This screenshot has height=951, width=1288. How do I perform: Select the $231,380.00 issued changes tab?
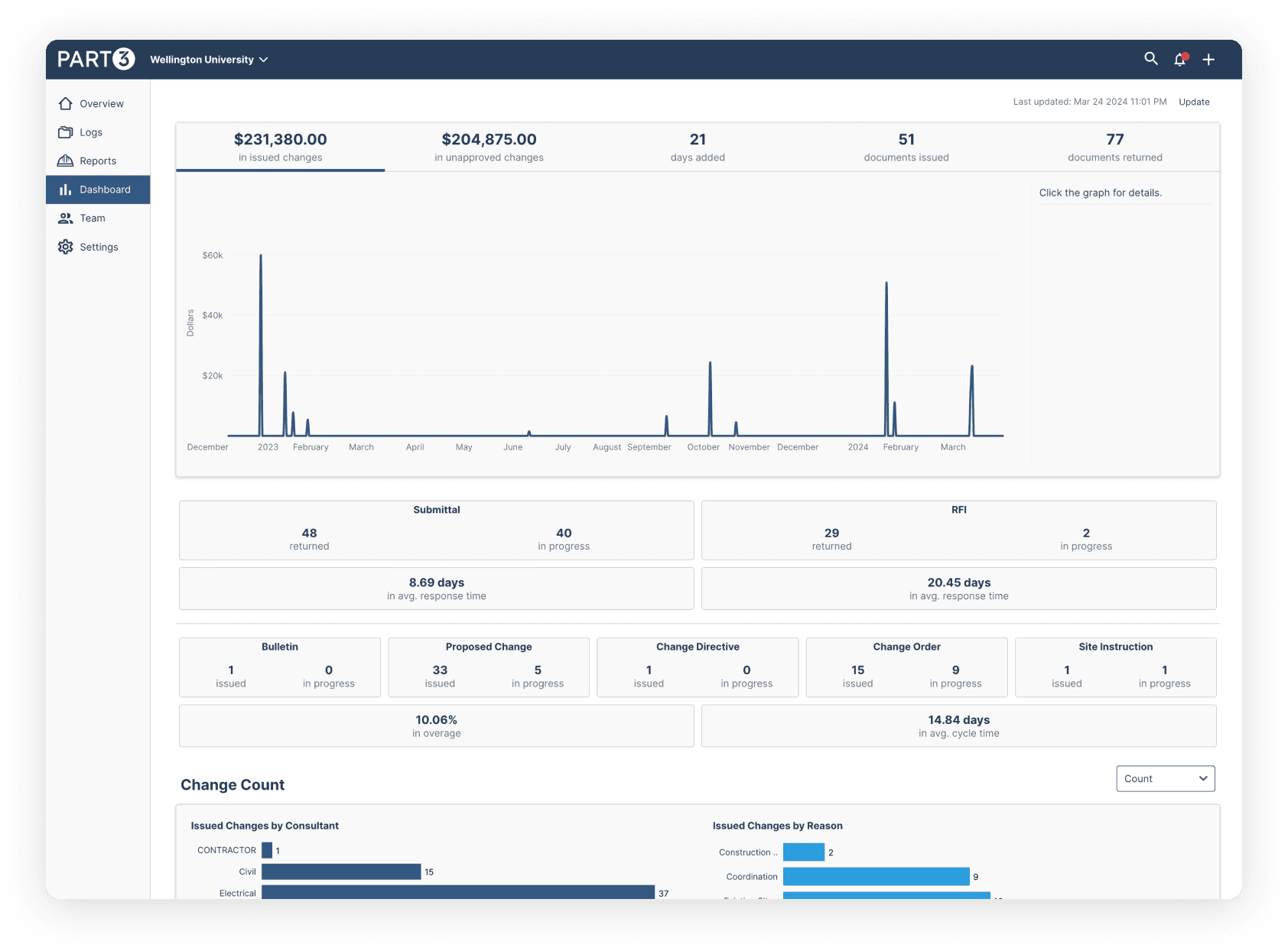click(280, 147)
